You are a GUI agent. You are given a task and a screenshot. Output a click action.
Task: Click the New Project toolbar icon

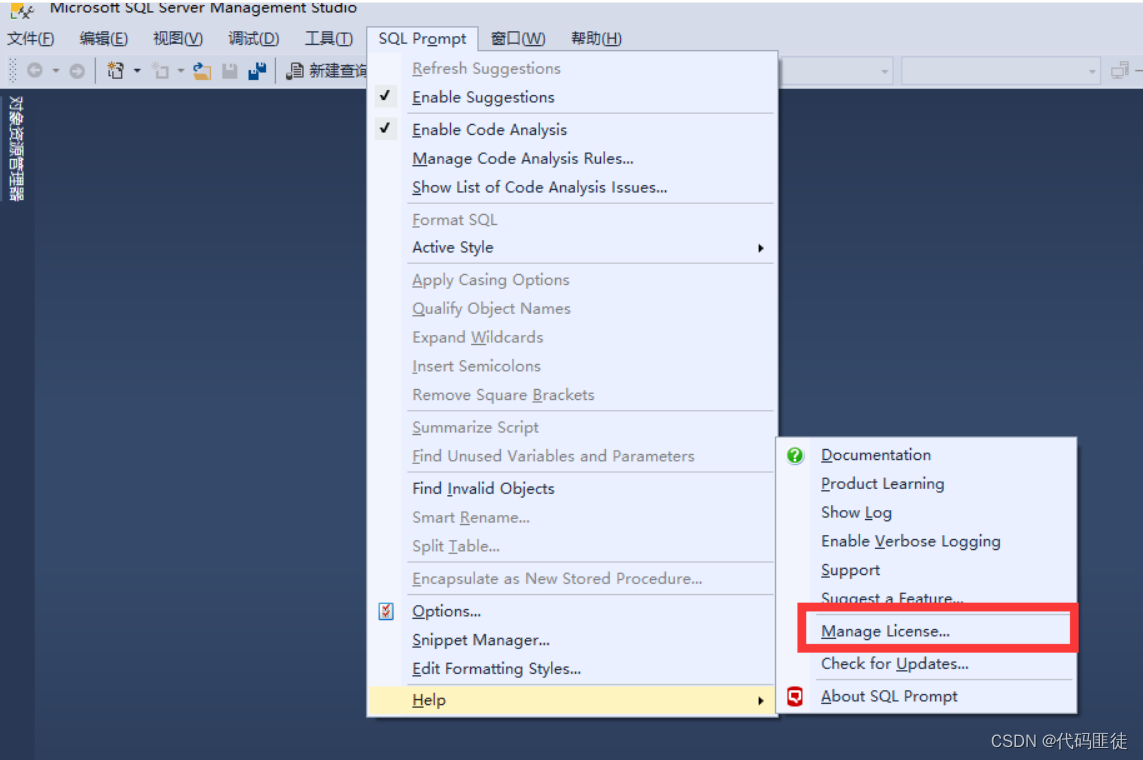tap(115, 71)
